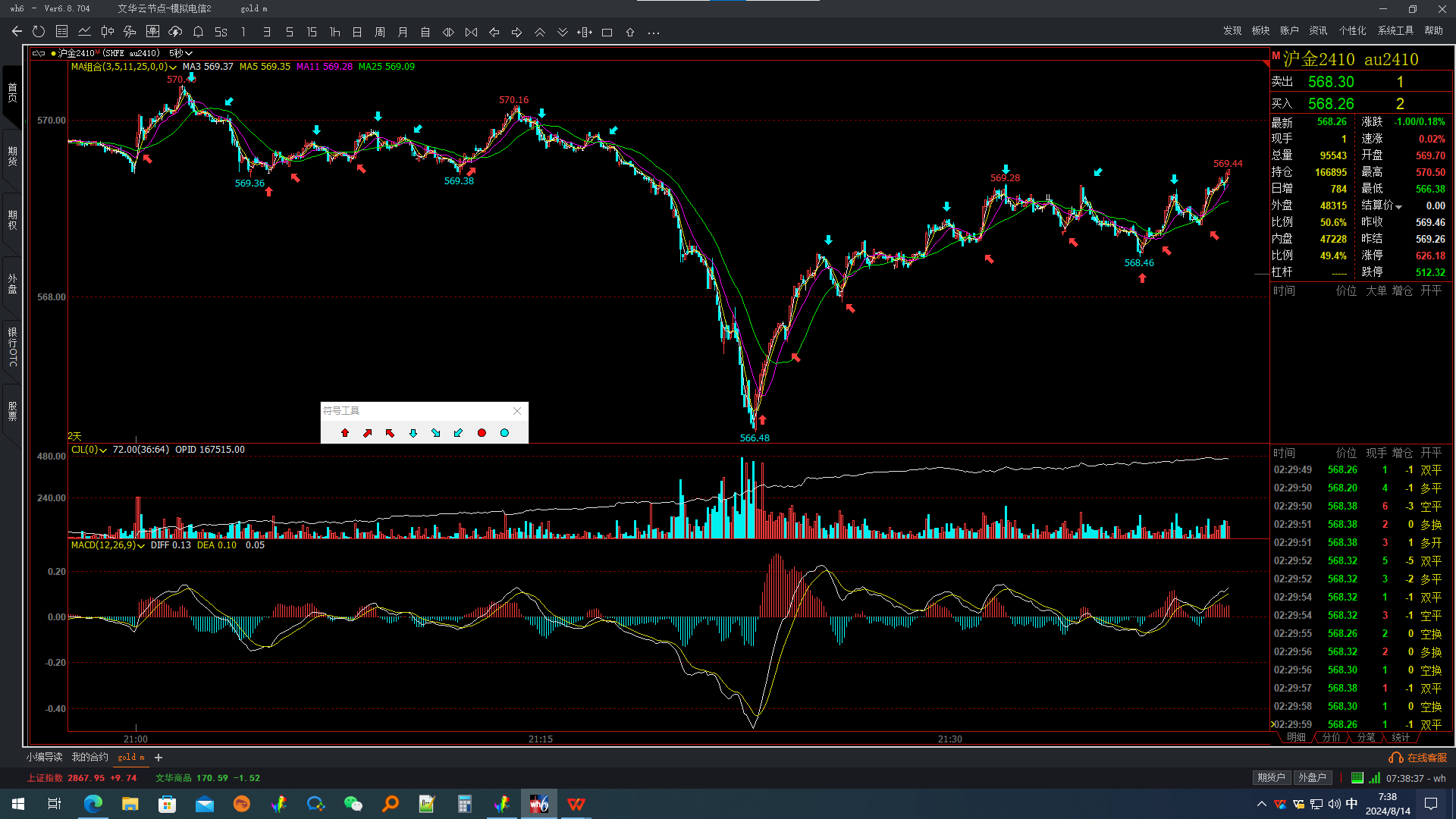1456x819 pixels.
Task: Pick the cyan down arrow symbol
Action: (413, 433)
